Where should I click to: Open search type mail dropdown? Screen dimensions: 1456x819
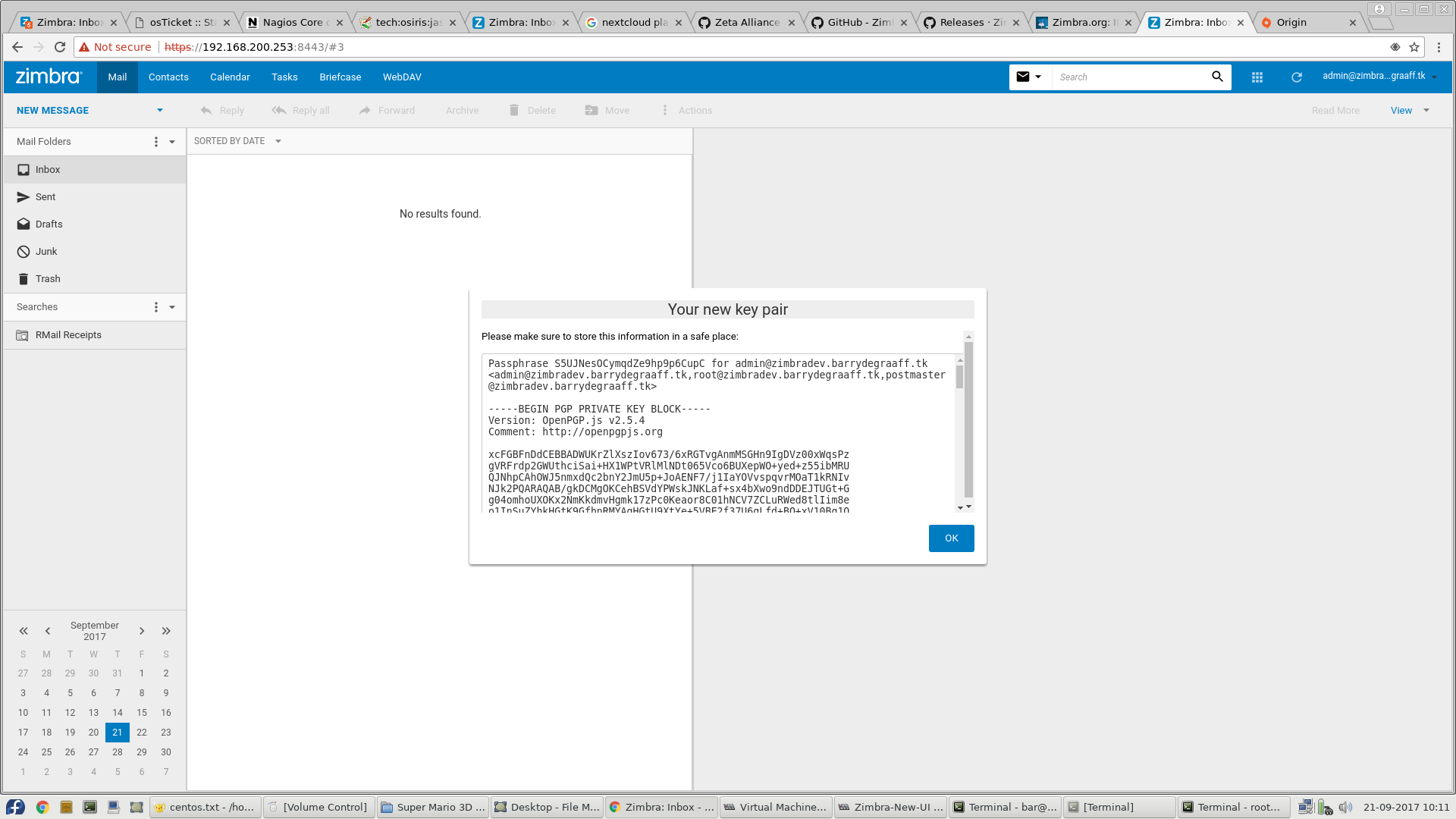pos(1030,77)
